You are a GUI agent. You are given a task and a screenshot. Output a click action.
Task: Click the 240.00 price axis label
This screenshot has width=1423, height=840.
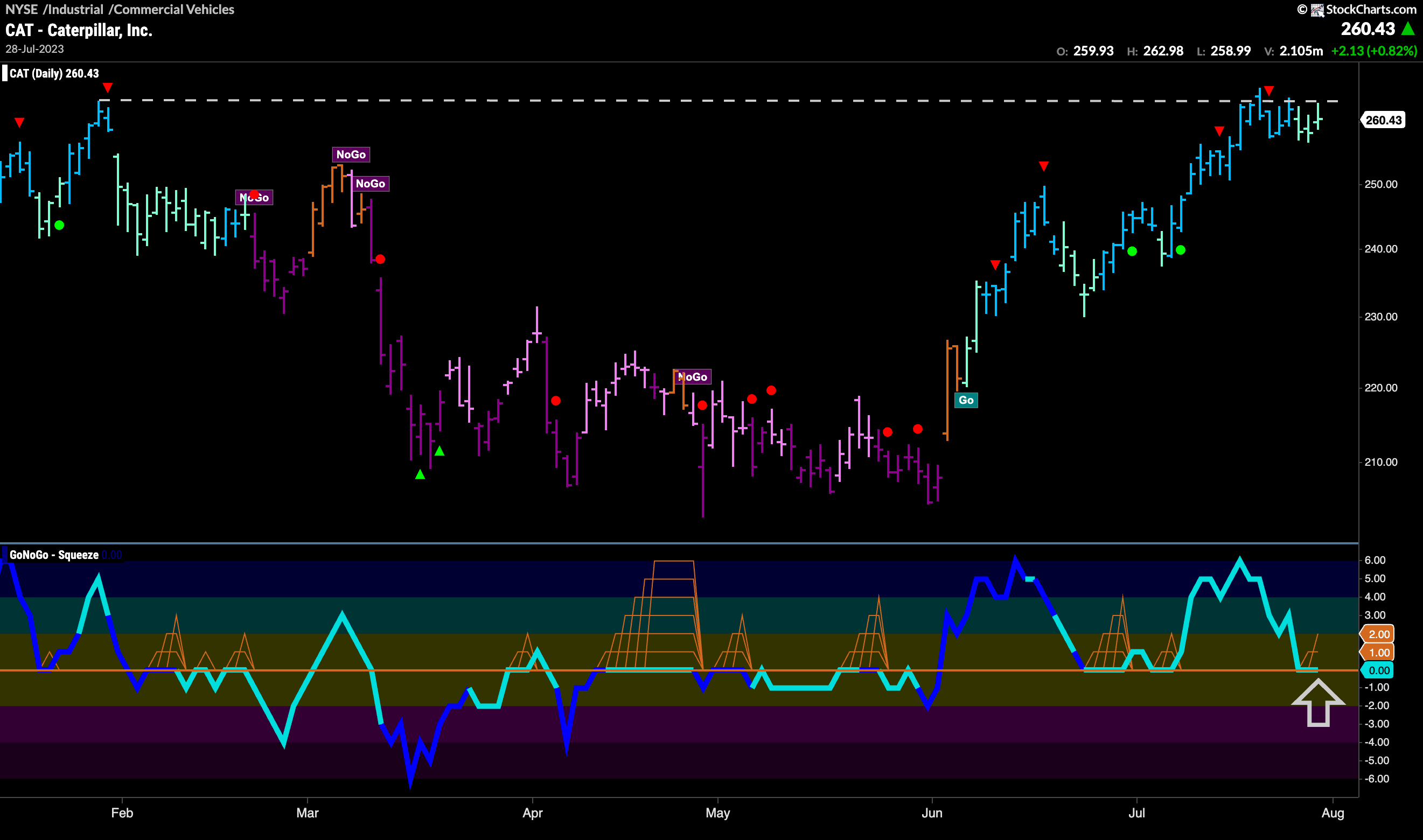tap(1380, 248)
